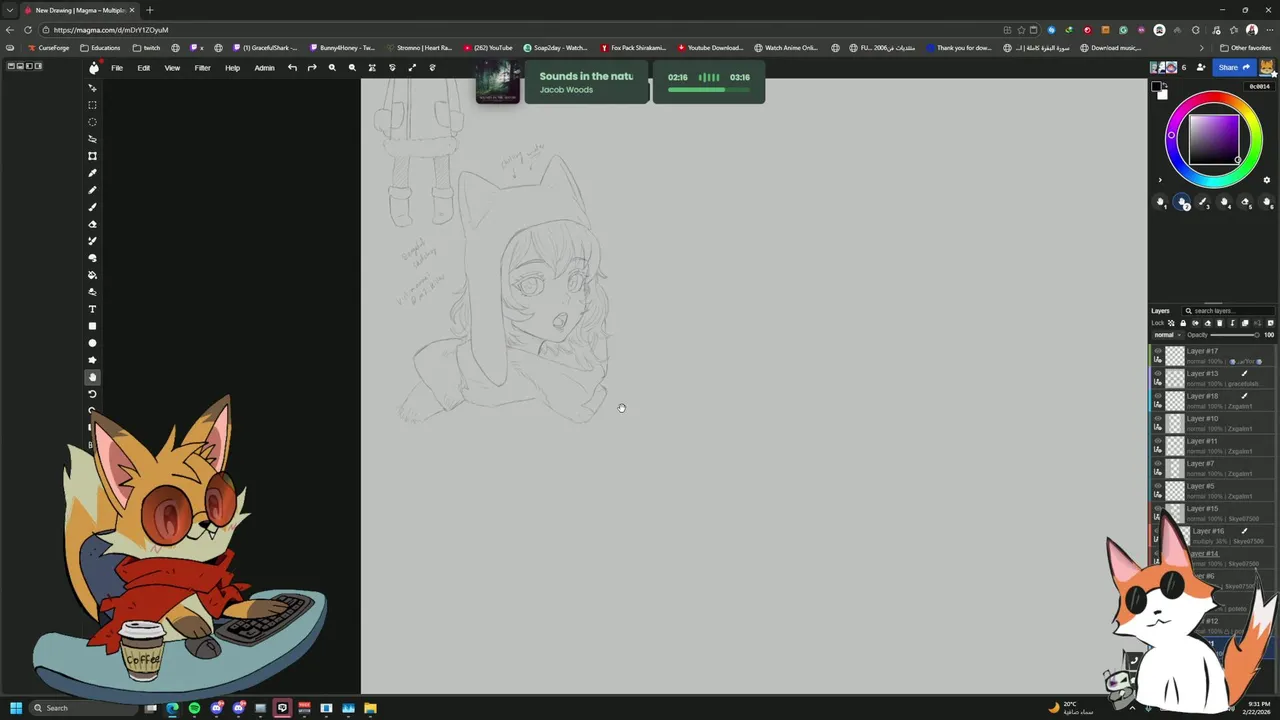The width and height of the screenshot is (1280, 720).
Task: Show more bookmarks chevron
Action: pos(1202,48)
